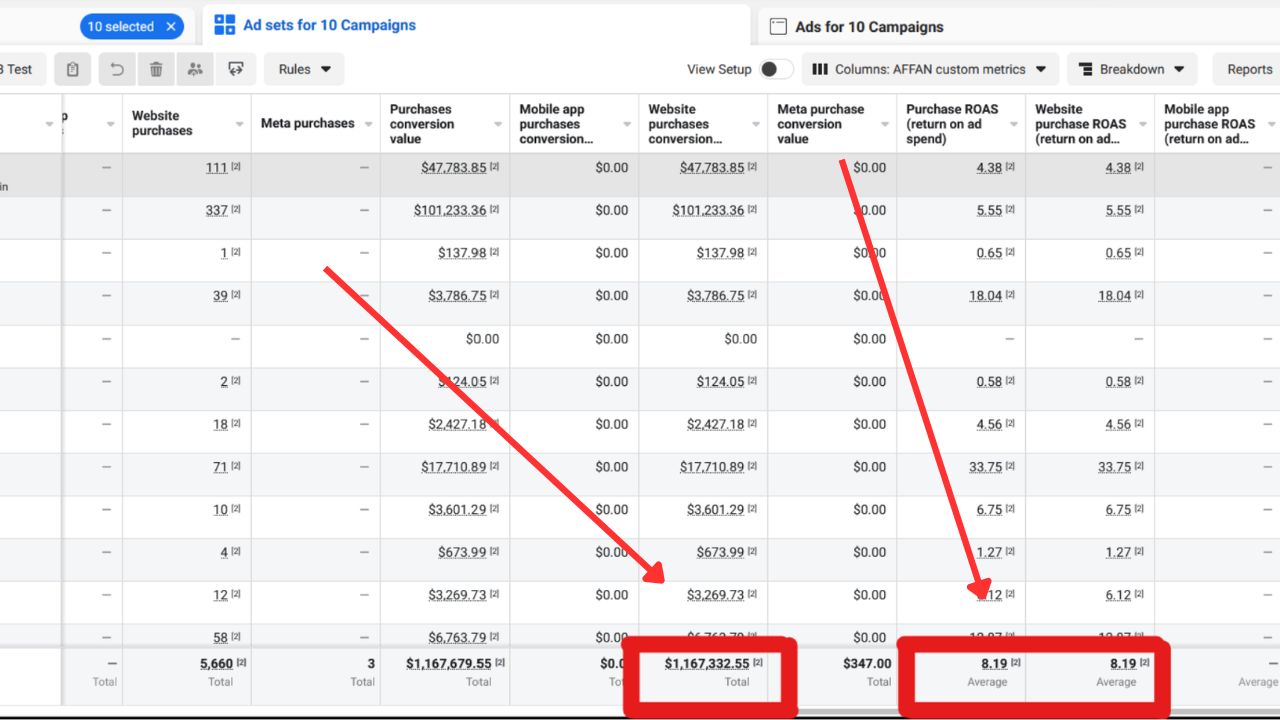Click the Mobile app purchase ROAS header
This screenshot has width=1280, height=720.
point(1209,124)
